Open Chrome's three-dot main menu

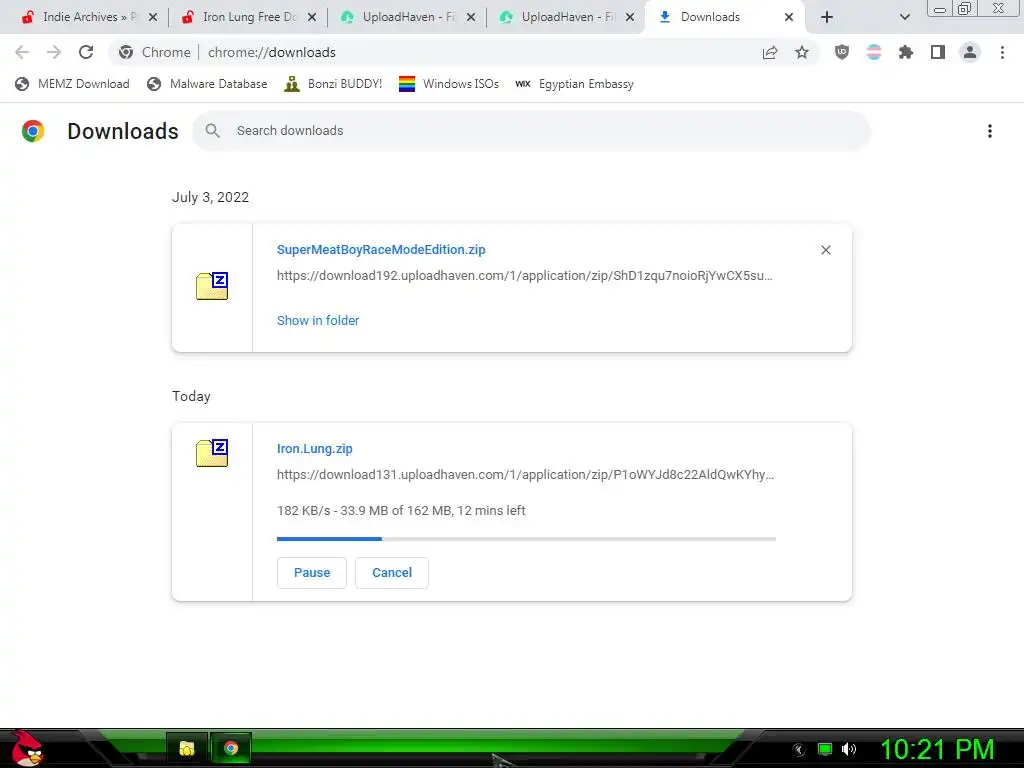(x=1002, y=52)
